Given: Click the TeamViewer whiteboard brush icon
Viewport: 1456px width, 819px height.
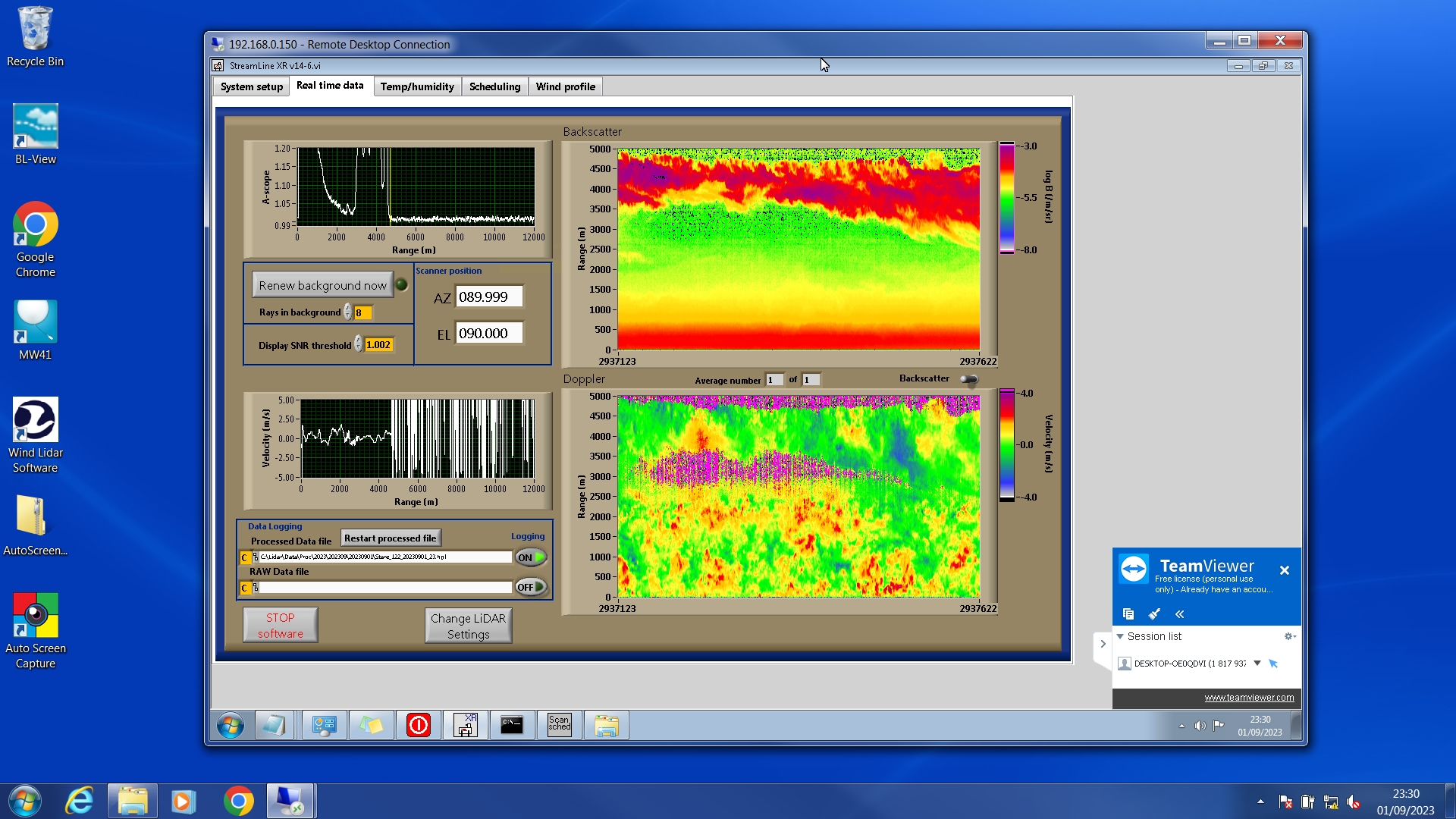Looking at the screenshot, I should tap(1154, 614).
